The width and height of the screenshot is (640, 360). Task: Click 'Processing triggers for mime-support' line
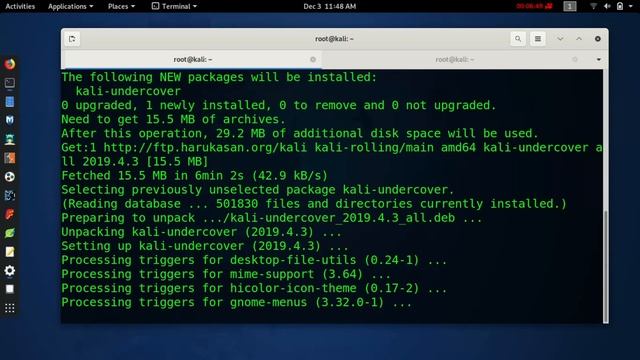[x=226, y=274]
